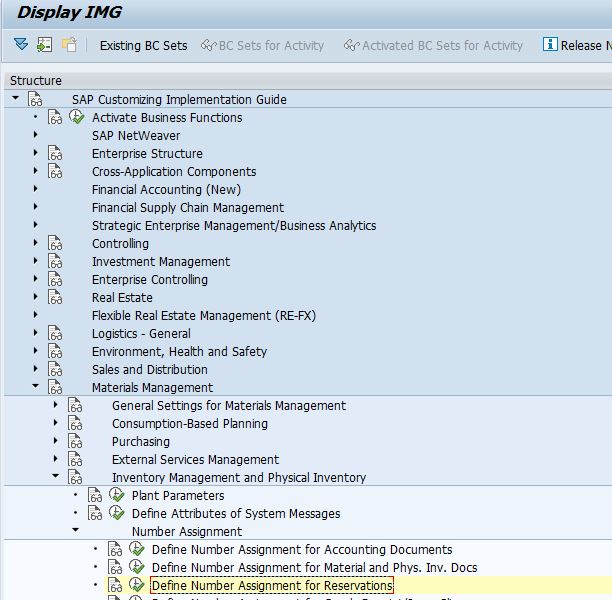Open documentation icon for Define Number Assignment for Reservations
Screen dimensions: 612x600
tap(115, 585)
